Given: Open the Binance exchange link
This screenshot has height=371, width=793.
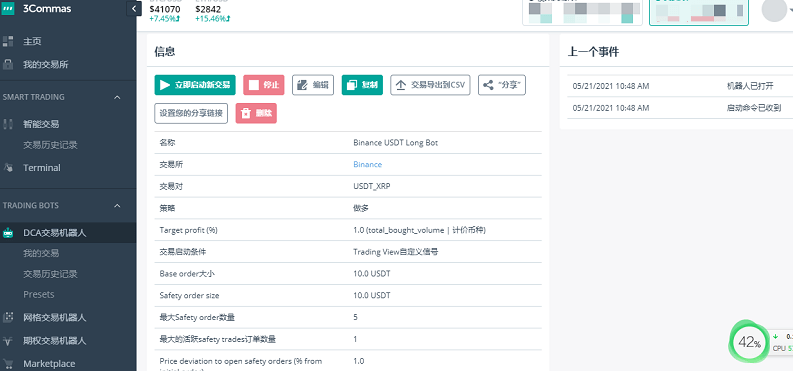Looking at the screenshot, I should point(367,164).
